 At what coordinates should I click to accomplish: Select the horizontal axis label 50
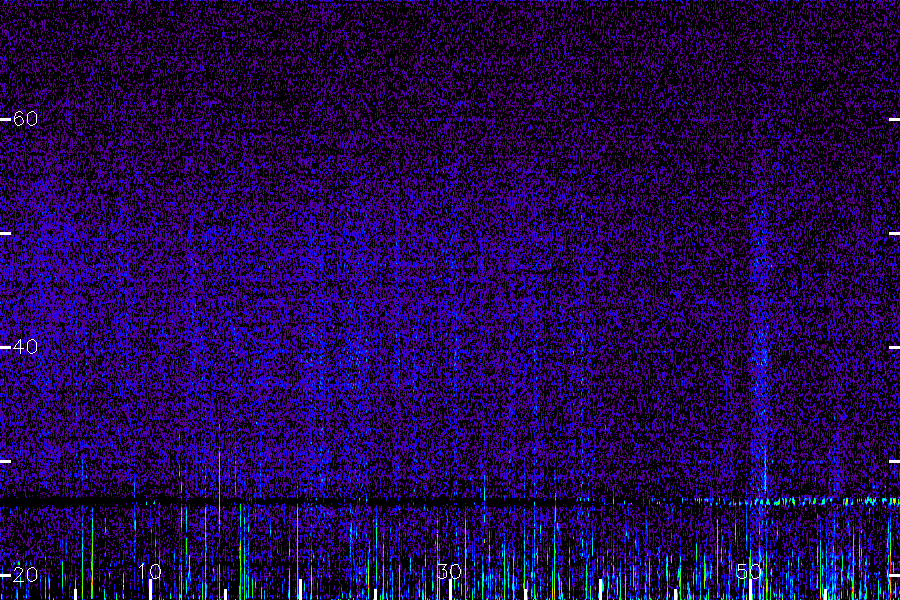point(749,571)
